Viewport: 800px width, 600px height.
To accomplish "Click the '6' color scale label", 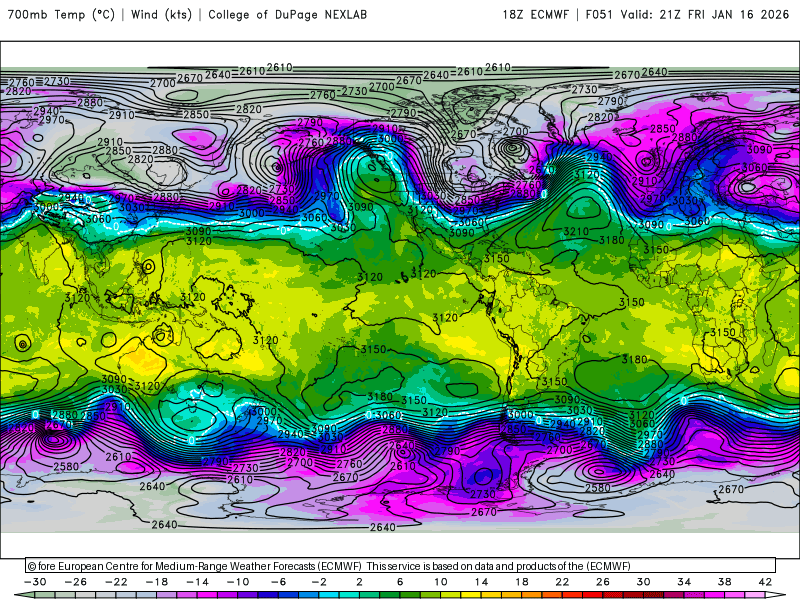I will pos(400,582).
